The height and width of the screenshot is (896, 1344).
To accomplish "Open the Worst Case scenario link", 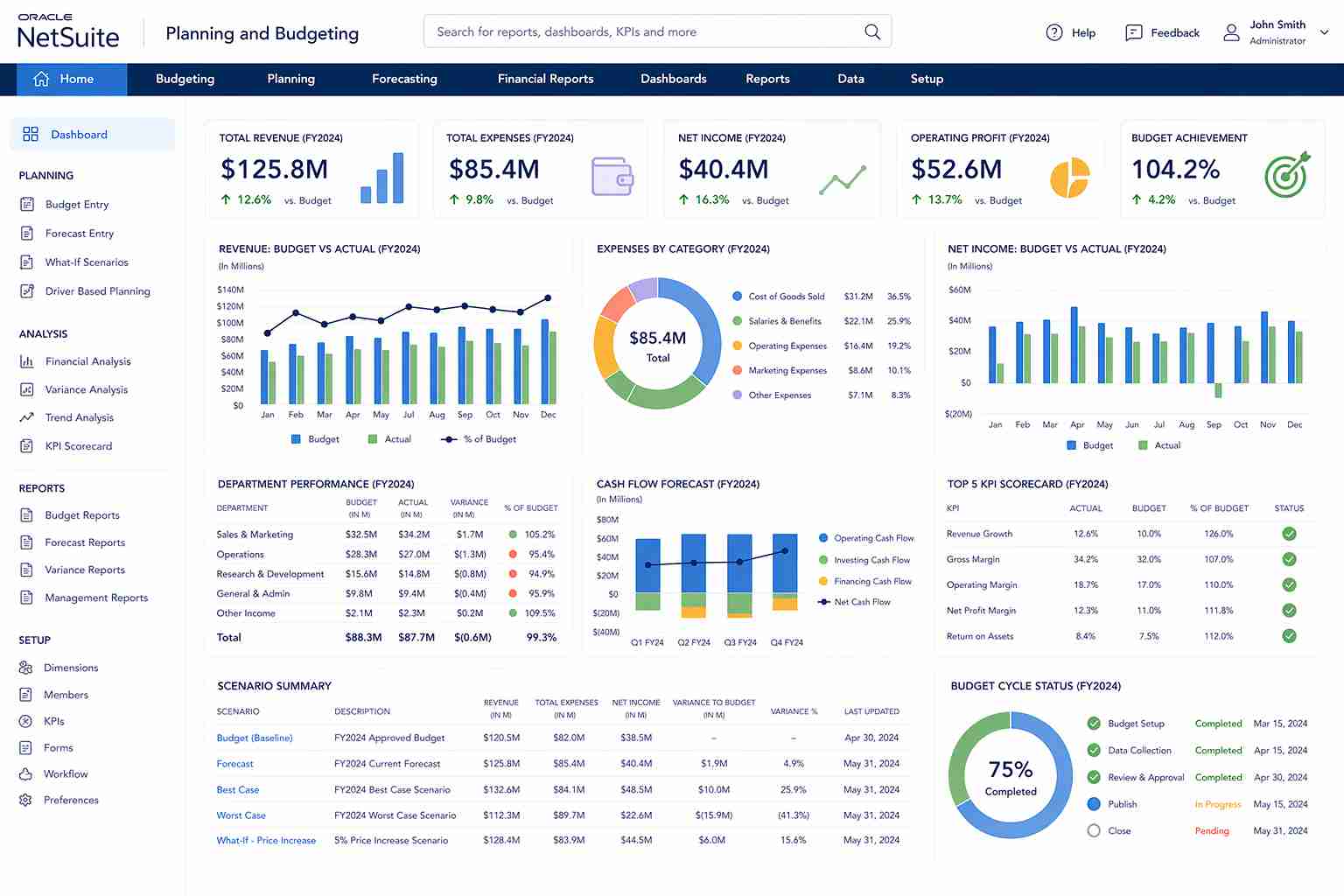I will (x=241, y=815).
